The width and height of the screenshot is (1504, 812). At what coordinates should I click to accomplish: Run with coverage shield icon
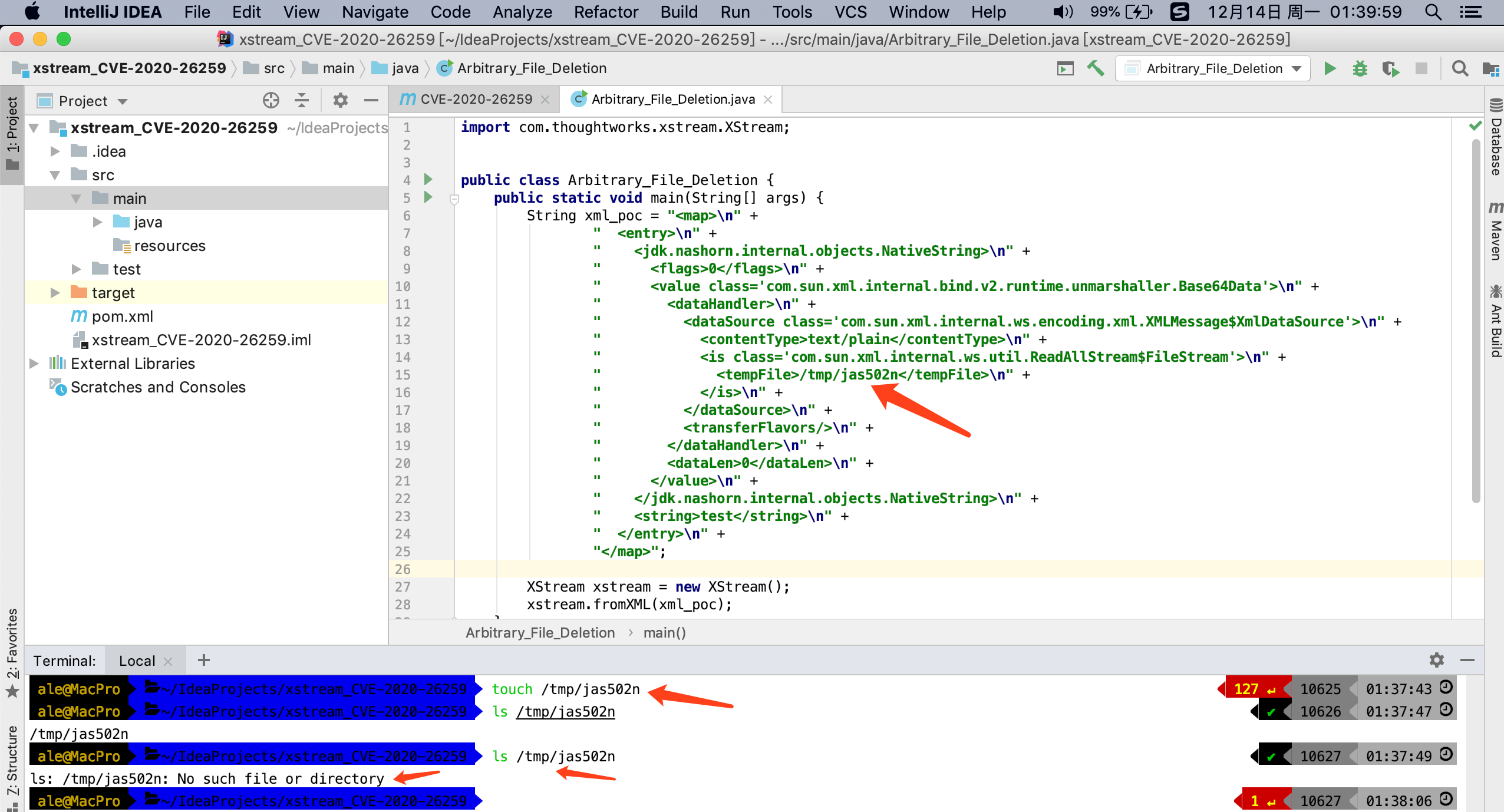point(1390,68)
